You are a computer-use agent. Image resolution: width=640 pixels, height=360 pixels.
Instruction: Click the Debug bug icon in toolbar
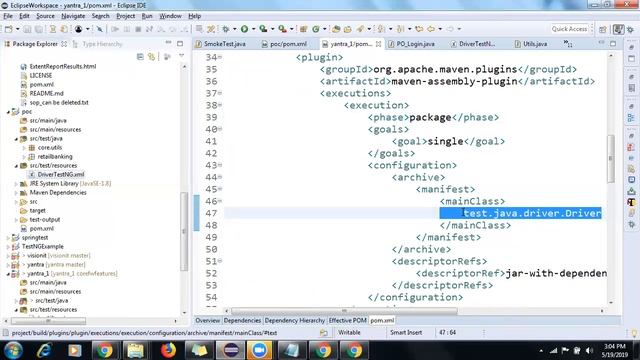click(x=226, y=29)
